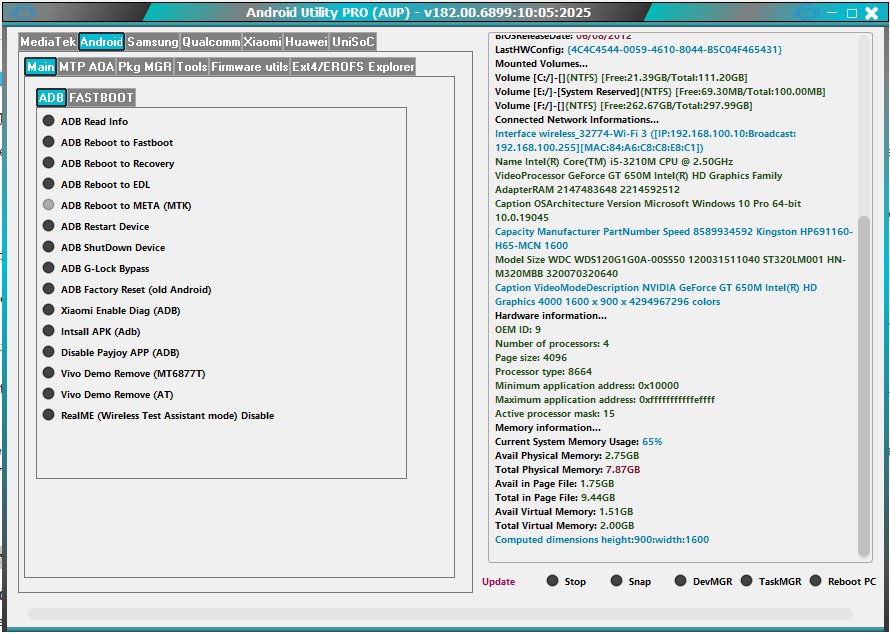This screenshot has width=890, height=633.
Task: Click 'Mounted Volumes...' heading
Action: (x=541, y=64)
